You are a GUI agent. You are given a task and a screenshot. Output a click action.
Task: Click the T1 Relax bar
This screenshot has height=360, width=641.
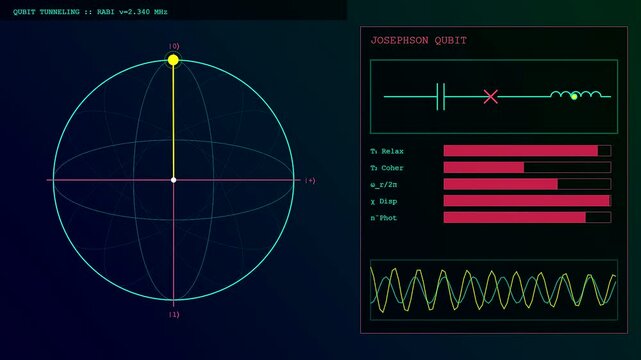[x=527, y=151]
